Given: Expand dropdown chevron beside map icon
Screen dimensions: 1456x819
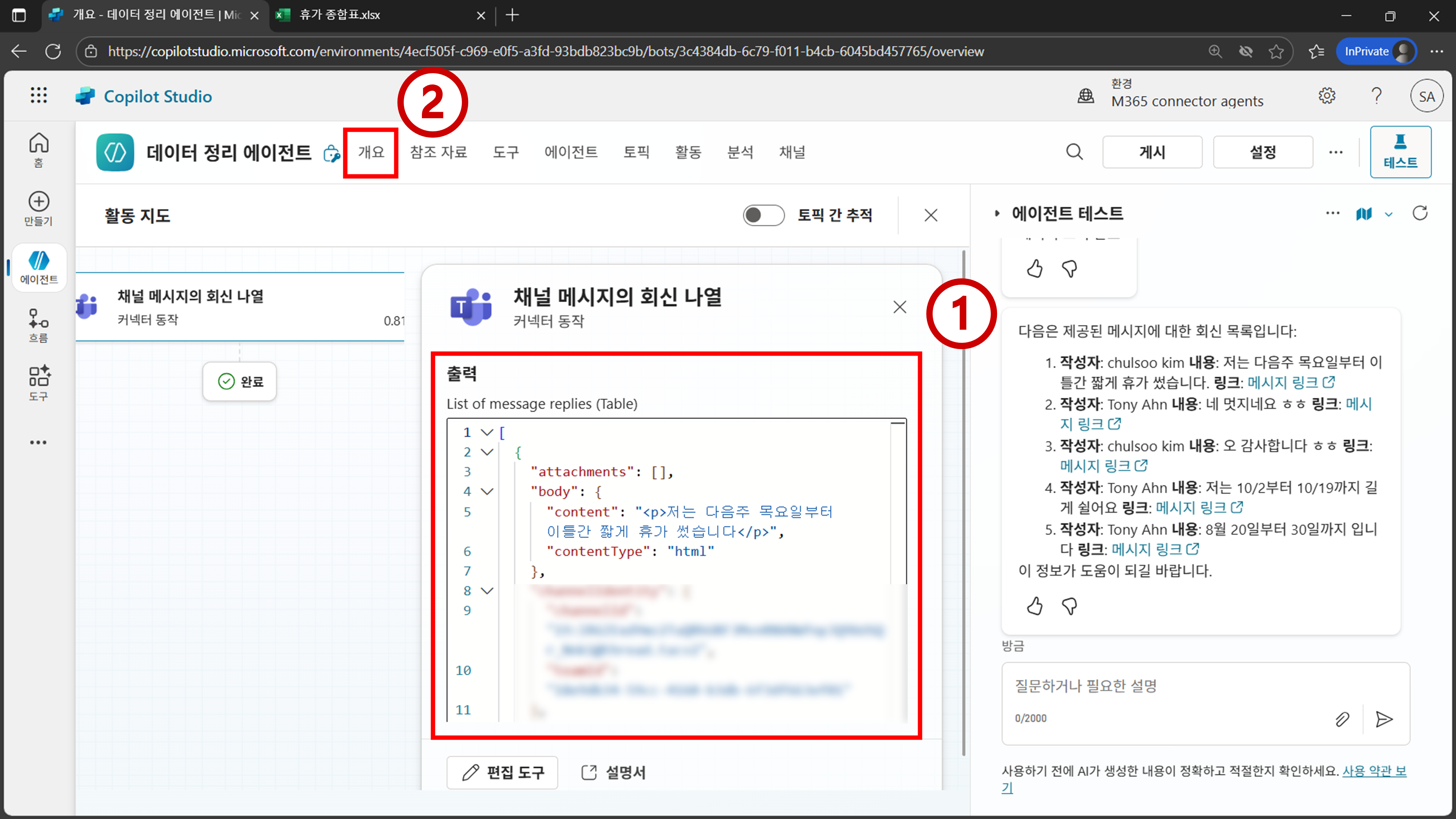Looking at the screenshot, I should coord(1389,214).
